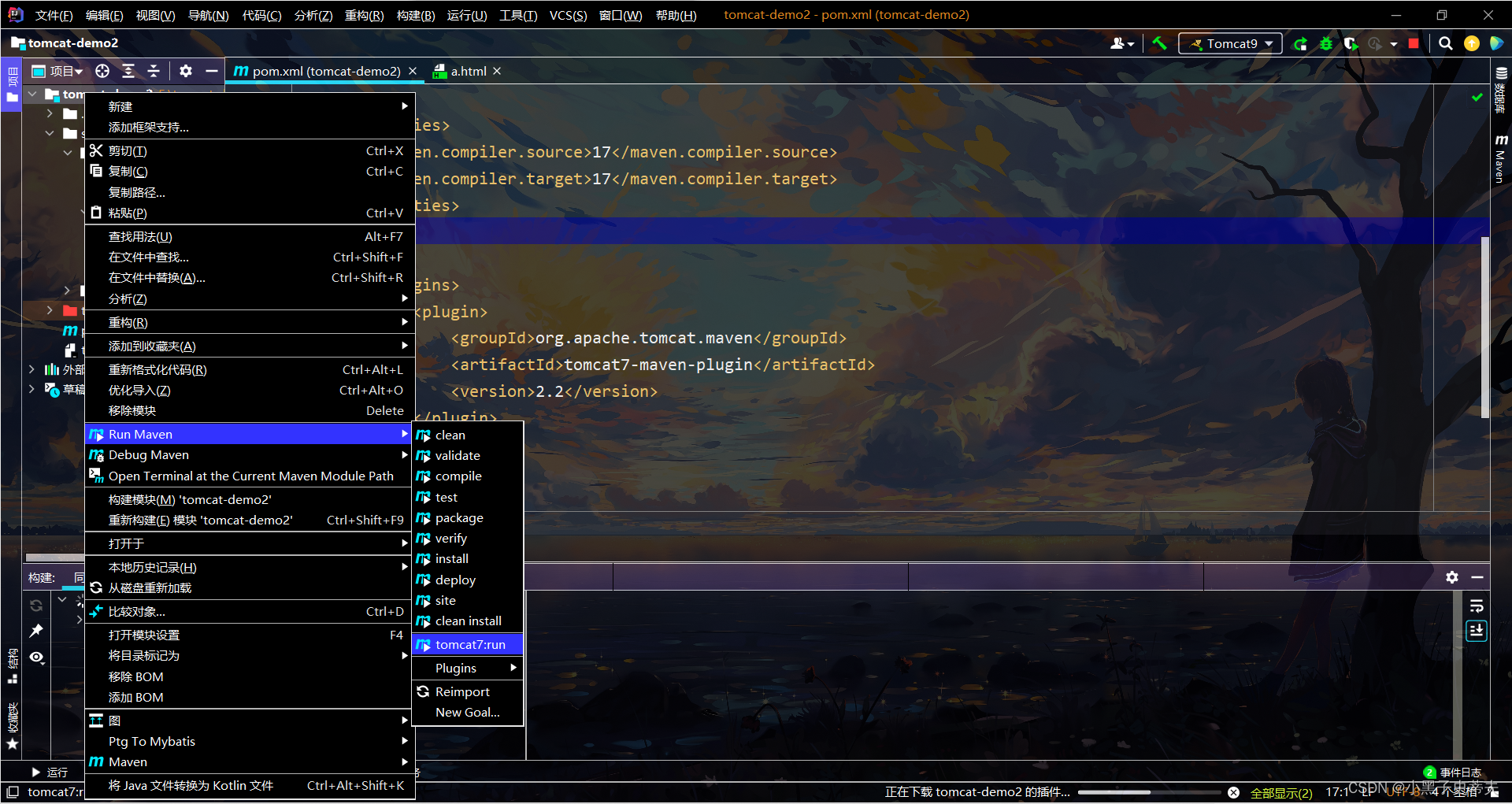Toggle scroll to end in build output
Viewport: 1512px width, 804px height.
pyautogui.click(x=1477, y=631)
